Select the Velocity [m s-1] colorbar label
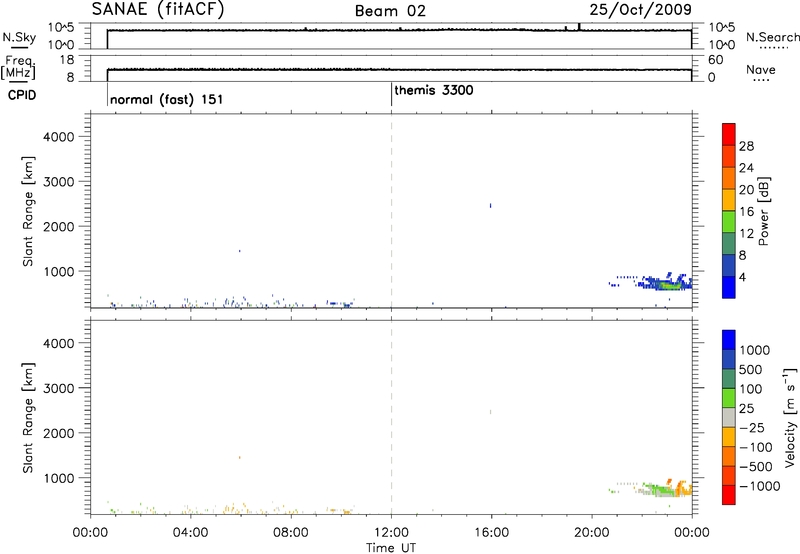 pyautogui.click(x=790, y=416)
